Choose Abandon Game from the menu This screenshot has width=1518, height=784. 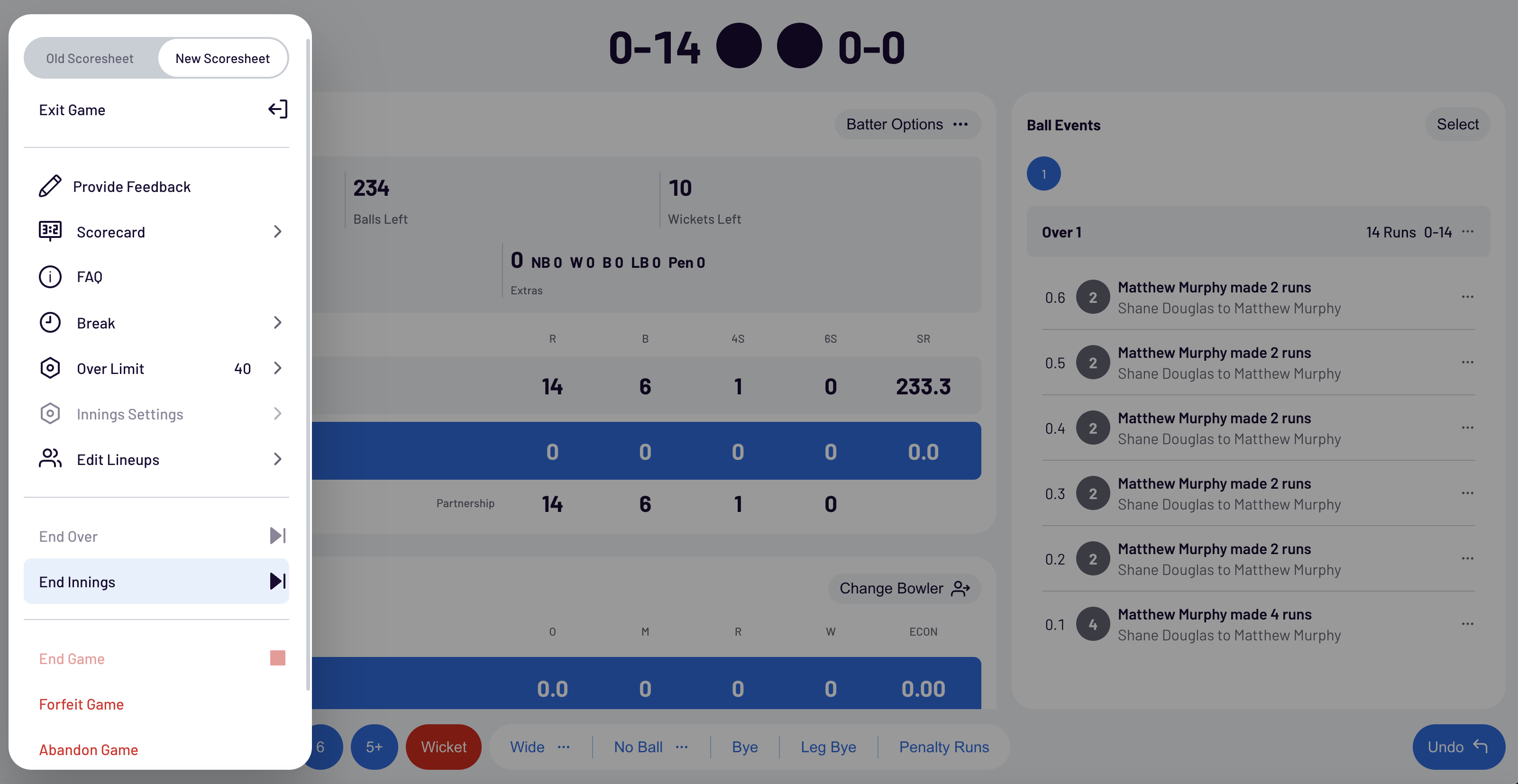click(x=88, y=750)
